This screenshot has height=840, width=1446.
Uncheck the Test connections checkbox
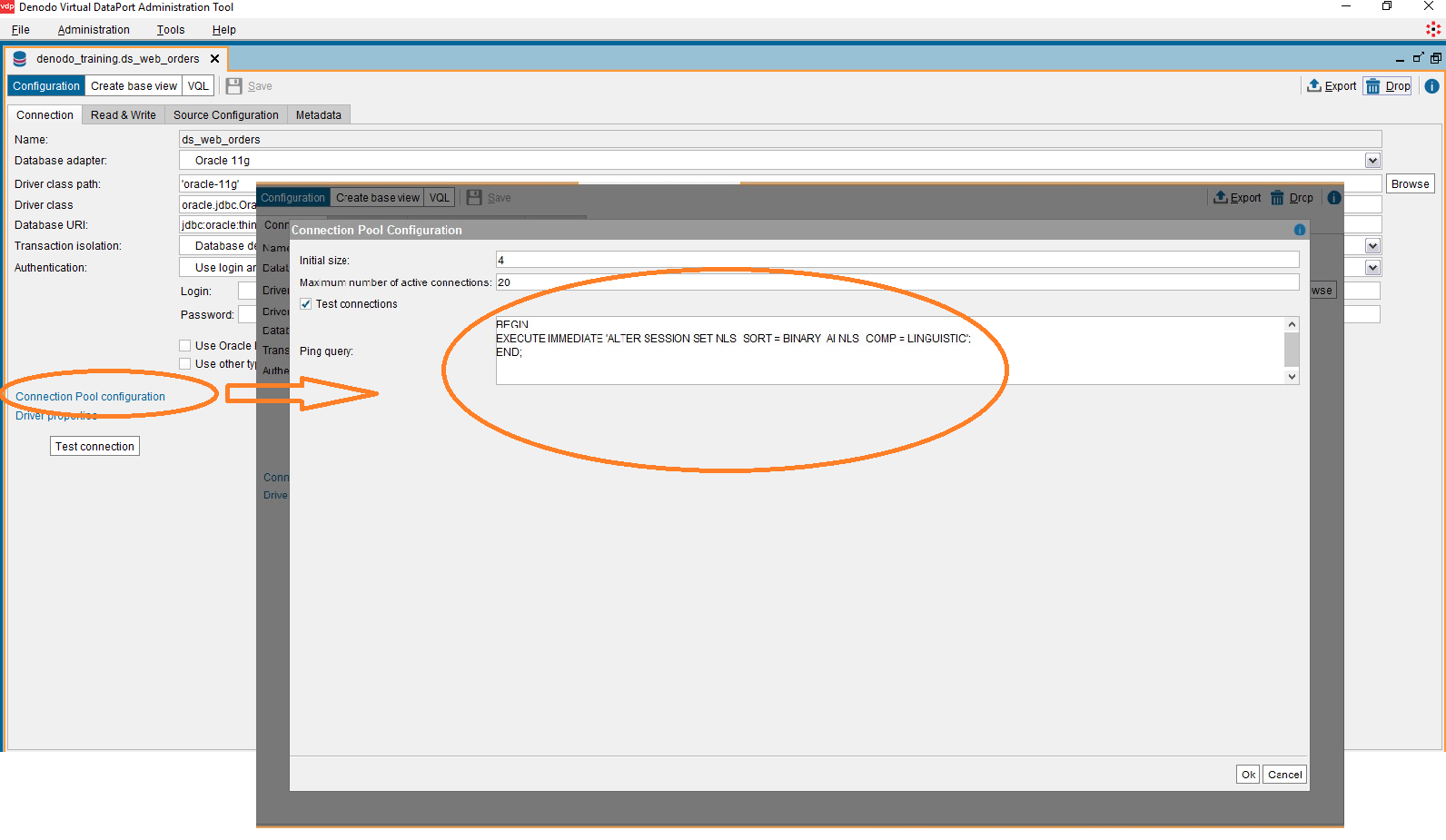coord(306,304)
